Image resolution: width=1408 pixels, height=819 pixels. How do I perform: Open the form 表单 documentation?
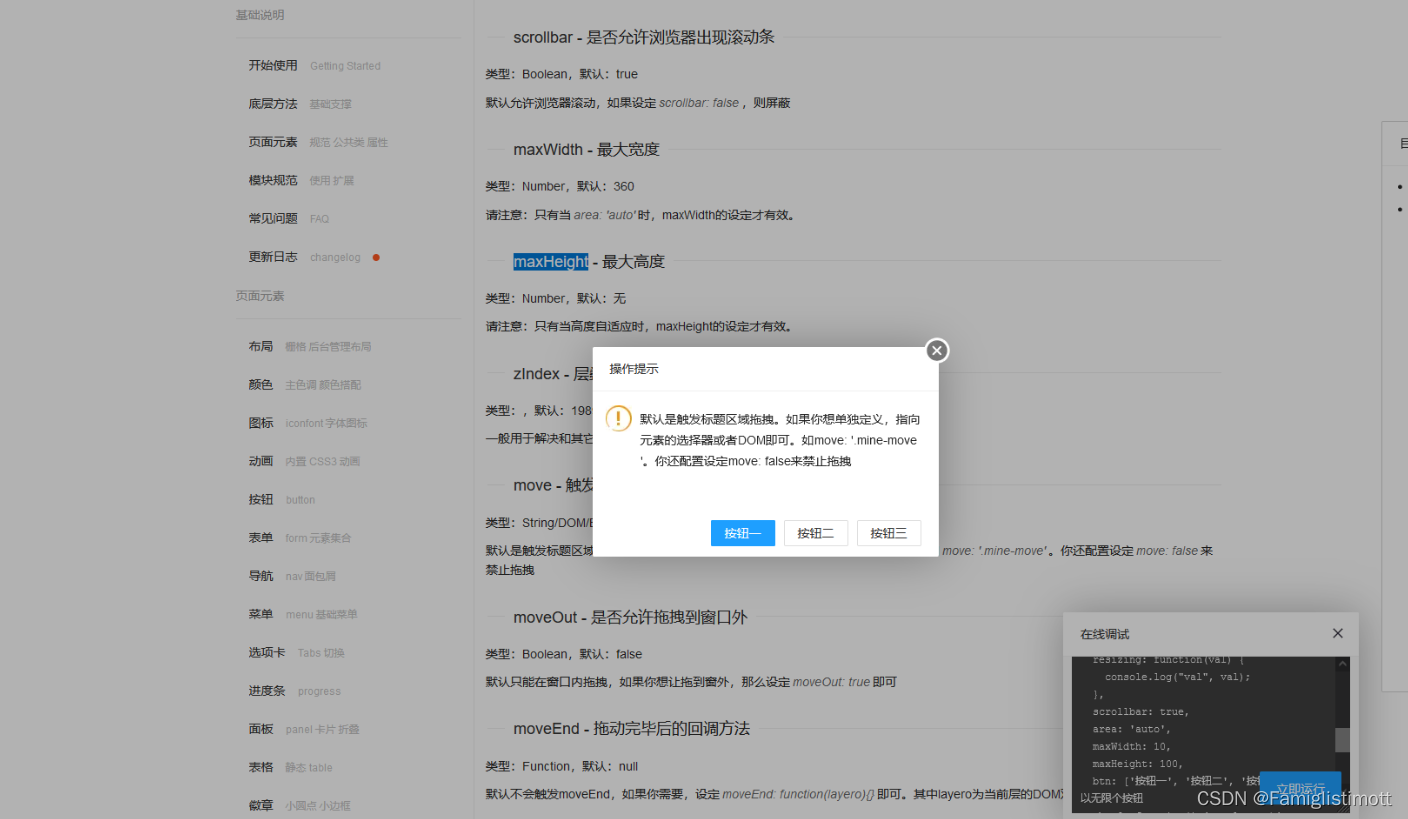pyautogui.click(x=260, y=537)
